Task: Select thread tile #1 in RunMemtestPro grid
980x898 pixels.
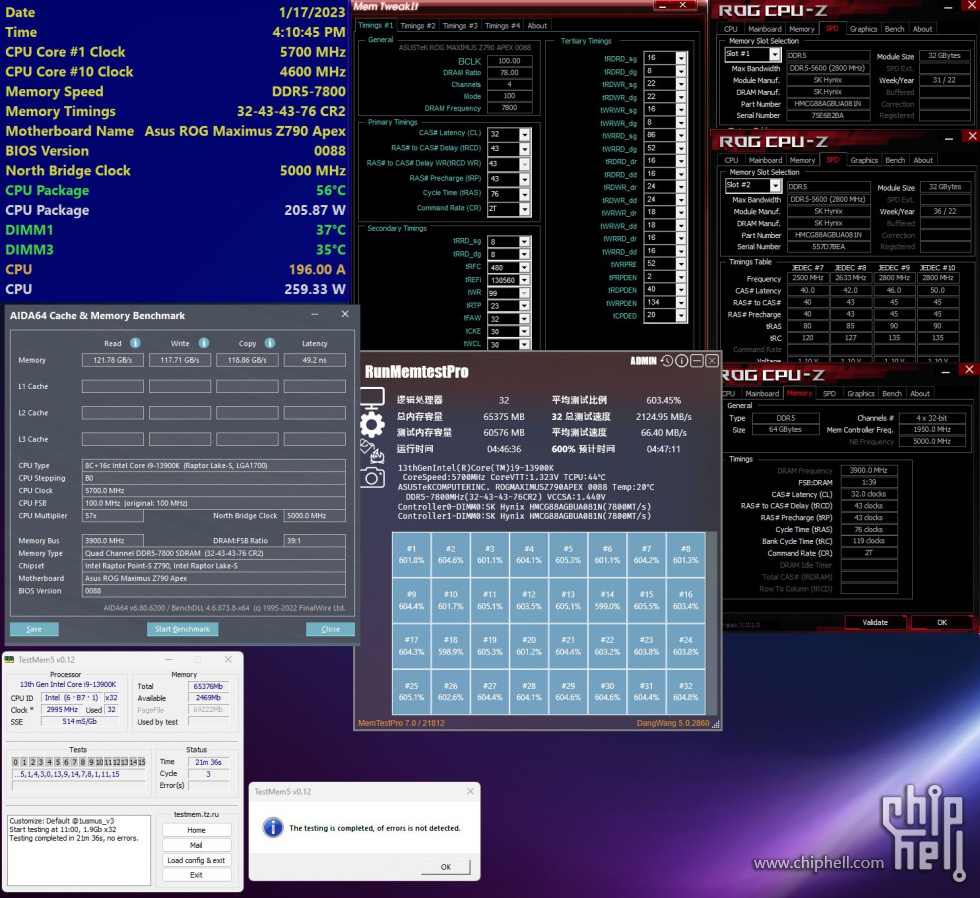Action: pos(411,554)
